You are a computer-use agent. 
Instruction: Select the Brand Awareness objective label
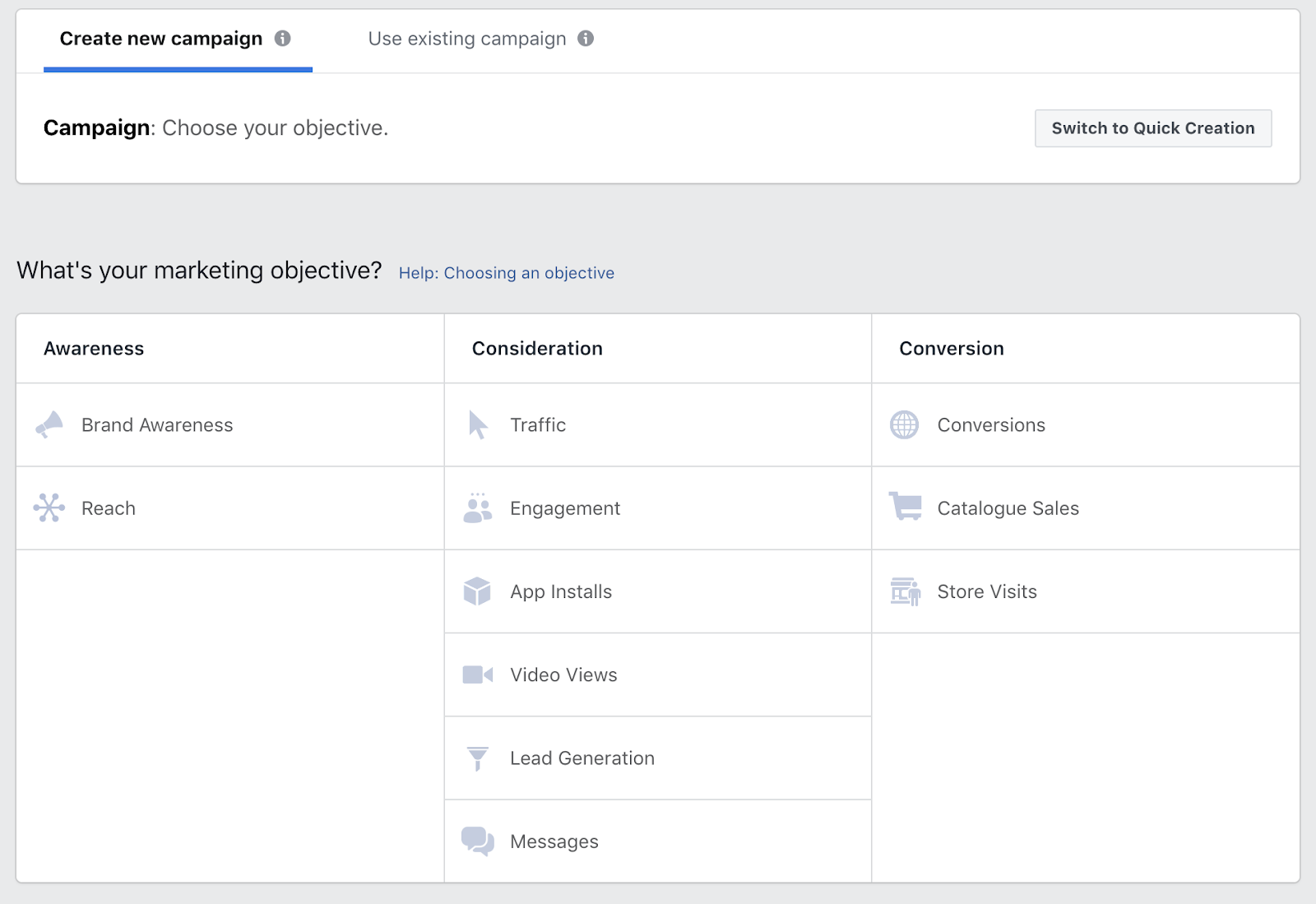click(157, 425)
